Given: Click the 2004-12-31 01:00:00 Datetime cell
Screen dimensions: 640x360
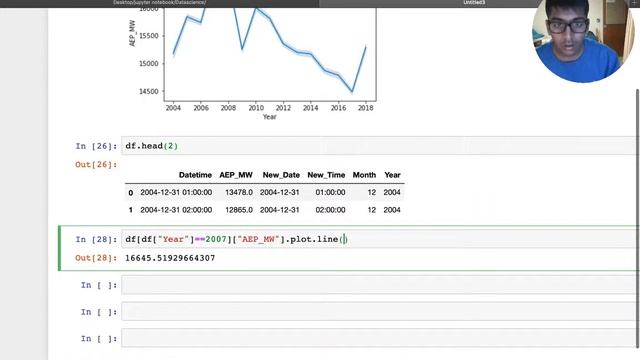Looking at the screenshot, I should click(x=176, y=192).
